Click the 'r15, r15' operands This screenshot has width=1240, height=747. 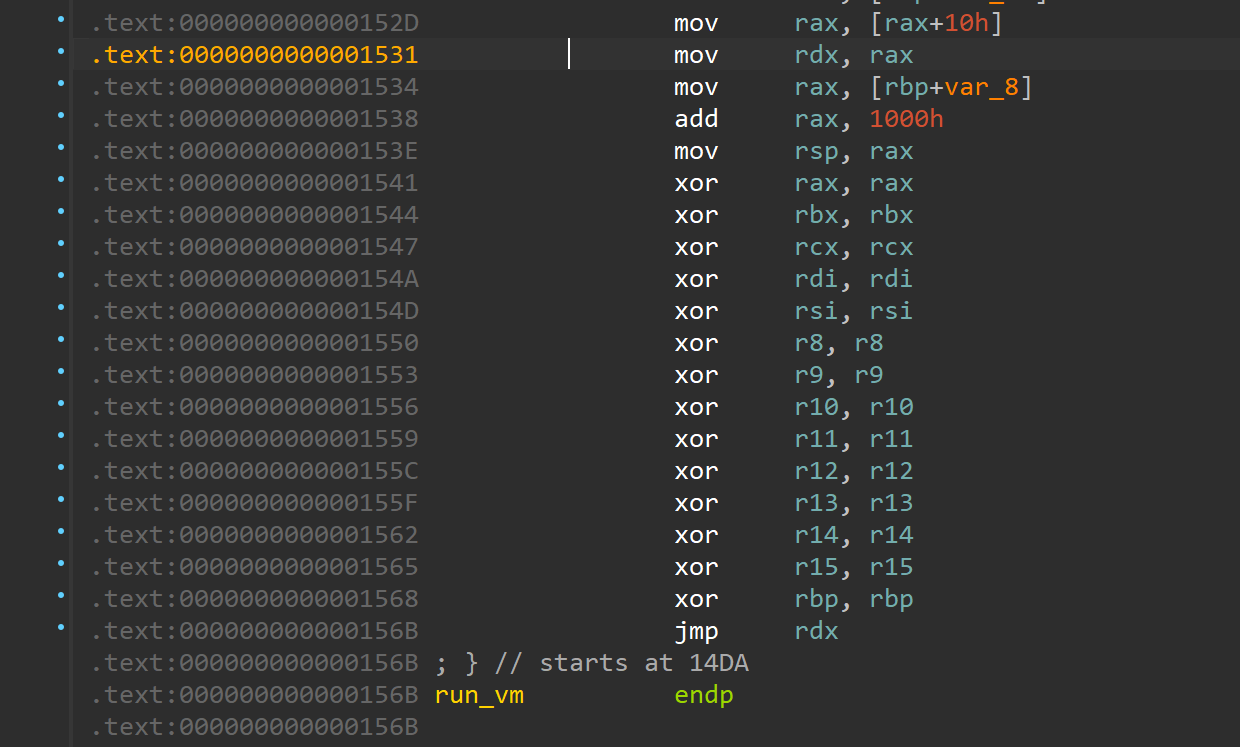[854, 567]
